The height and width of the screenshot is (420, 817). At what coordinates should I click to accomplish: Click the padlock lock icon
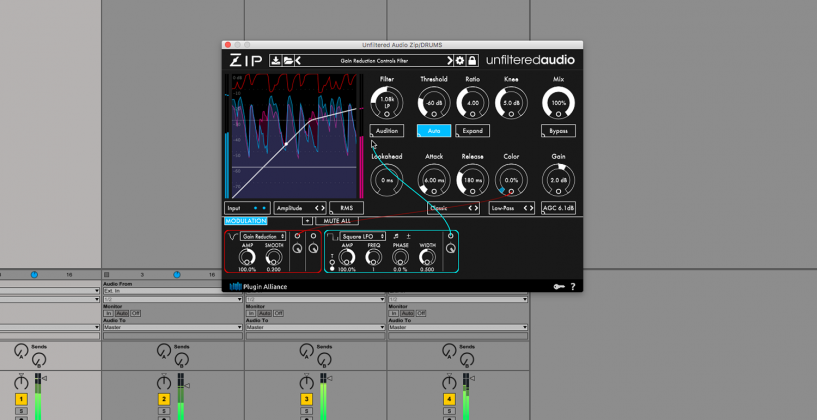tap(472, 60)
